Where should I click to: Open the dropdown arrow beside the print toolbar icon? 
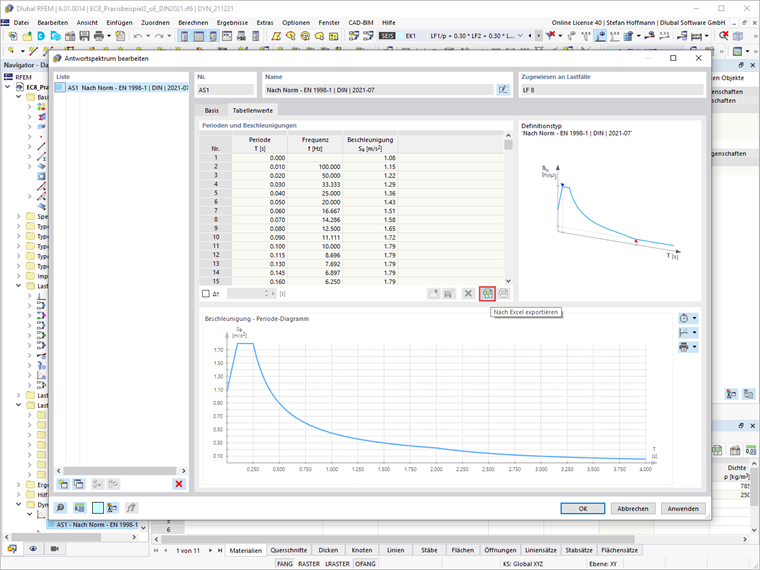[109, 36]
